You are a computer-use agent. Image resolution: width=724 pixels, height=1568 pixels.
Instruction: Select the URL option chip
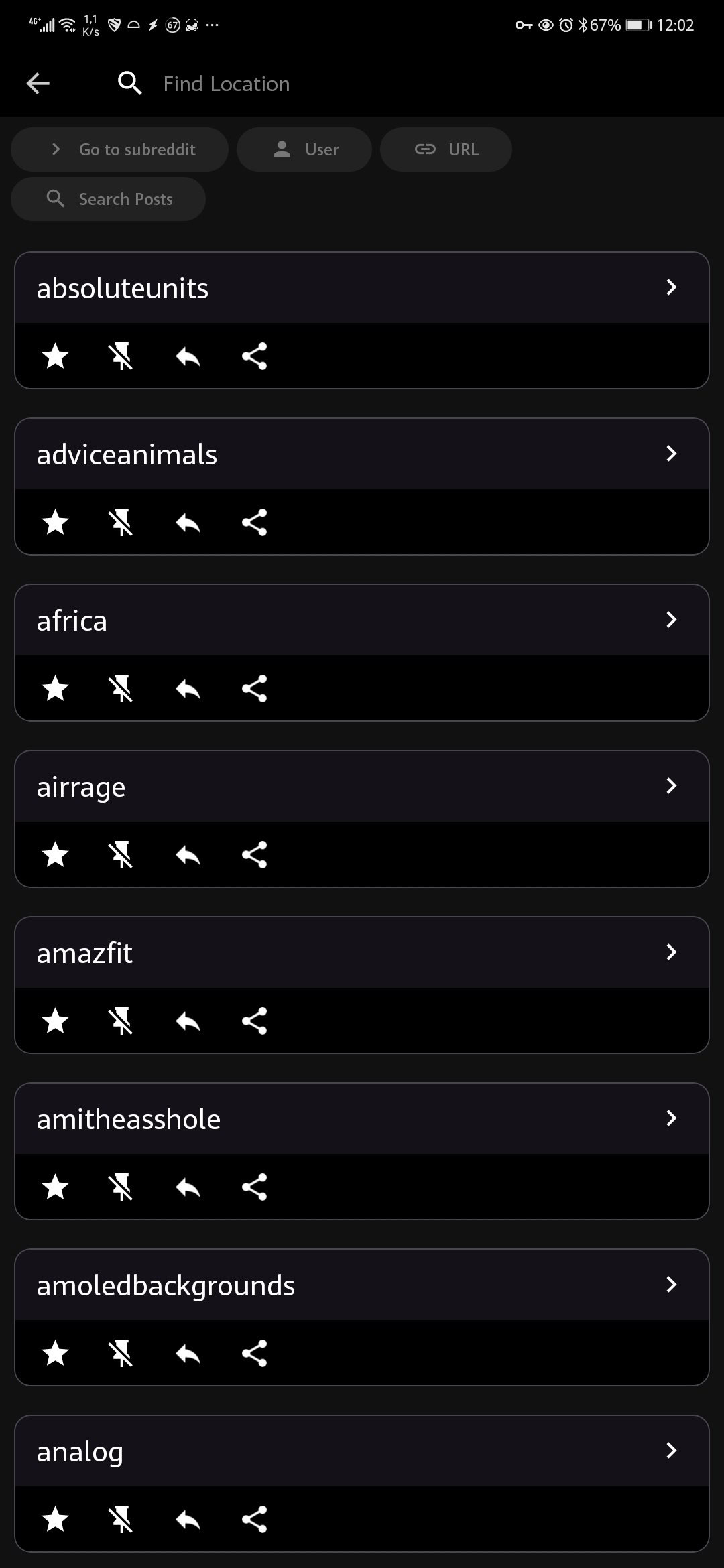[446, 149]
